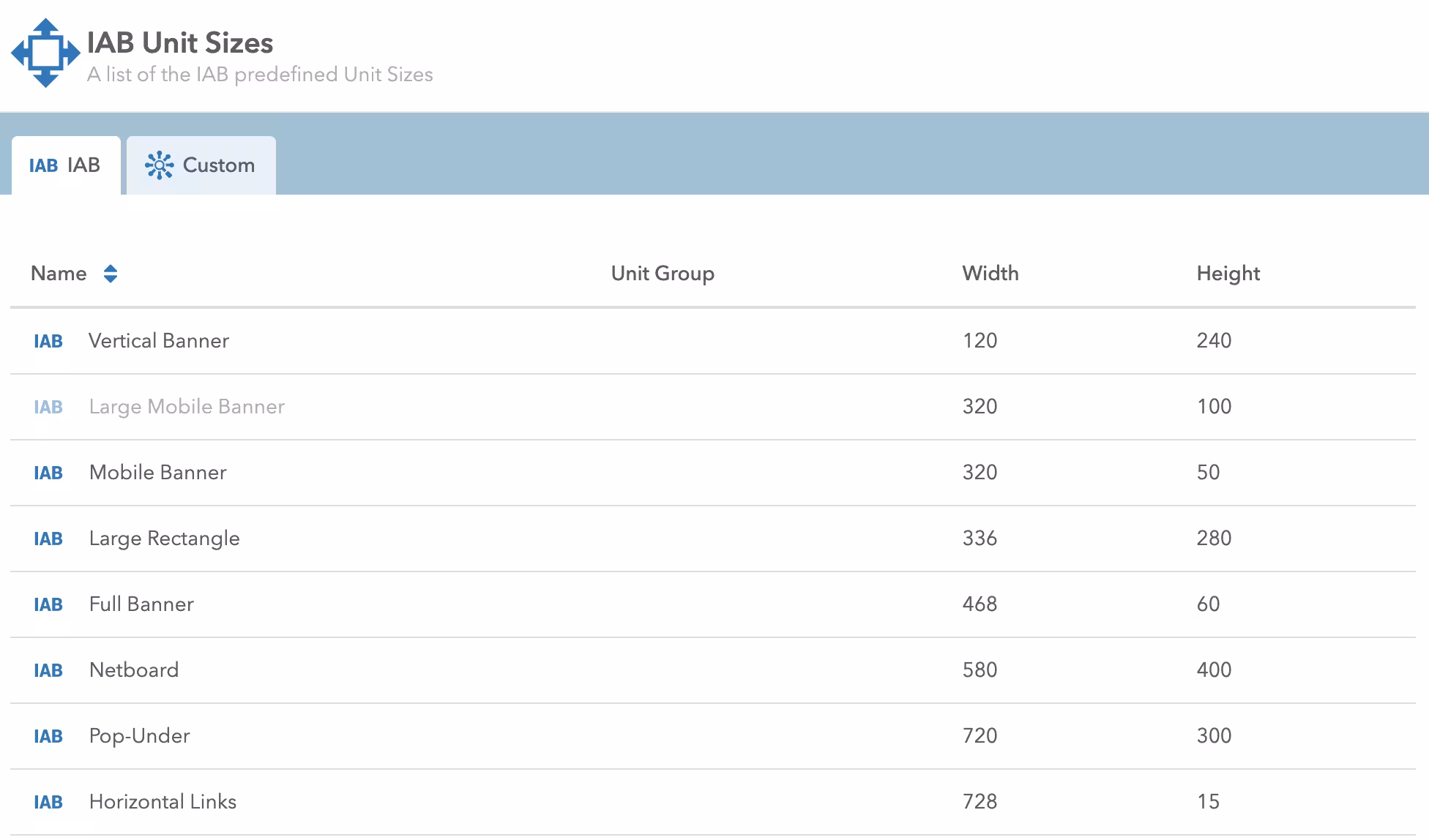Click the Height column header
1429x840 pixels.
pyautogui.click(x=1228, y=274)
